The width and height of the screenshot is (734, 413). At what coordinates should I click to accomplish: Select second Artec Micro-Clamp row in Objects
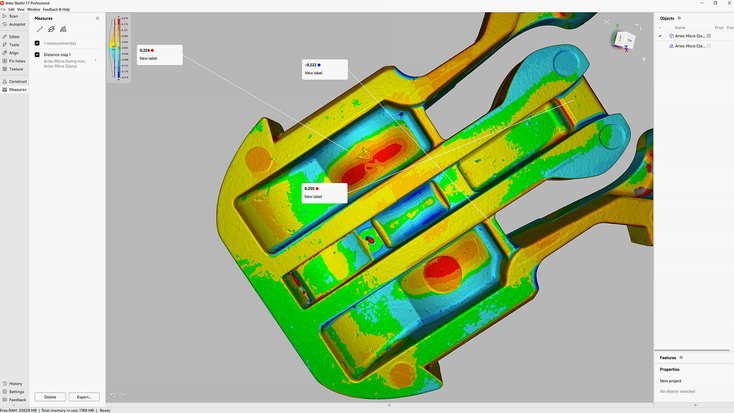pyautogui.click(x=694, y=46)
